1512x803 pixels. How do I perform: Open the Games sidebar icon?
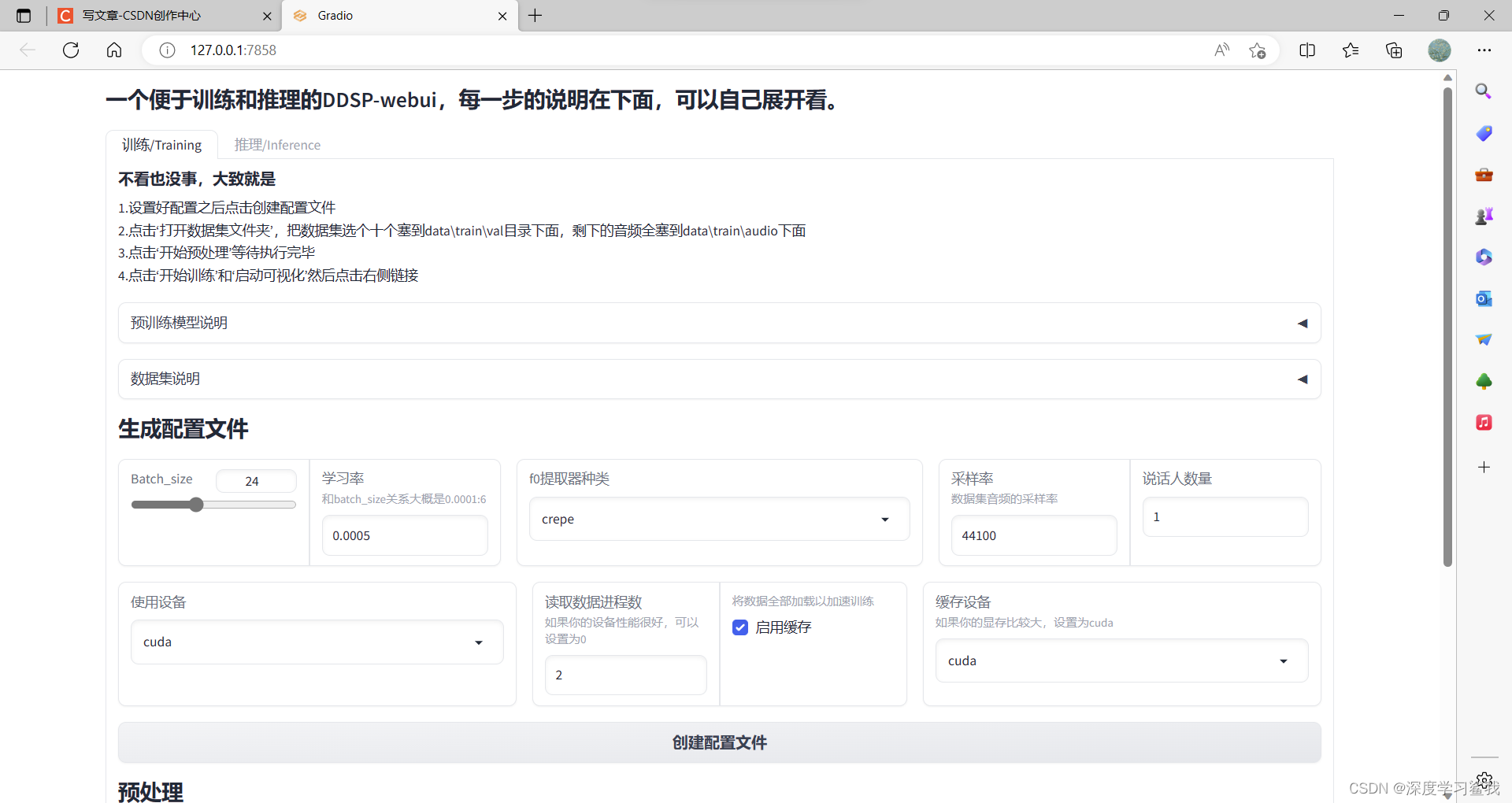(1484, 216)
